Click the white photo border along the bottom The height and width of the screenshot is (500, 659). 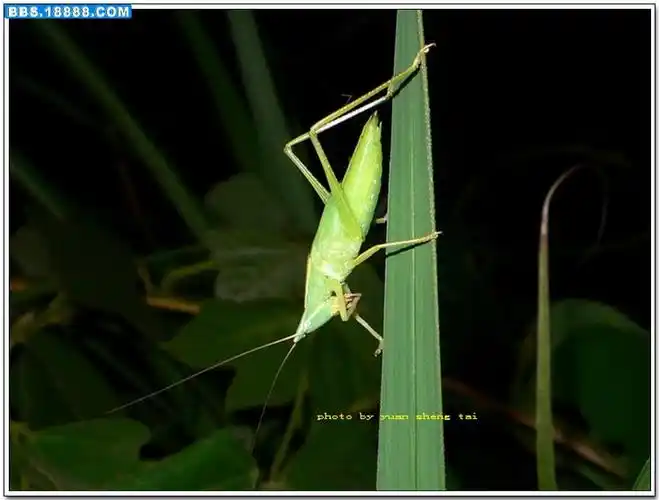[330, 494]
